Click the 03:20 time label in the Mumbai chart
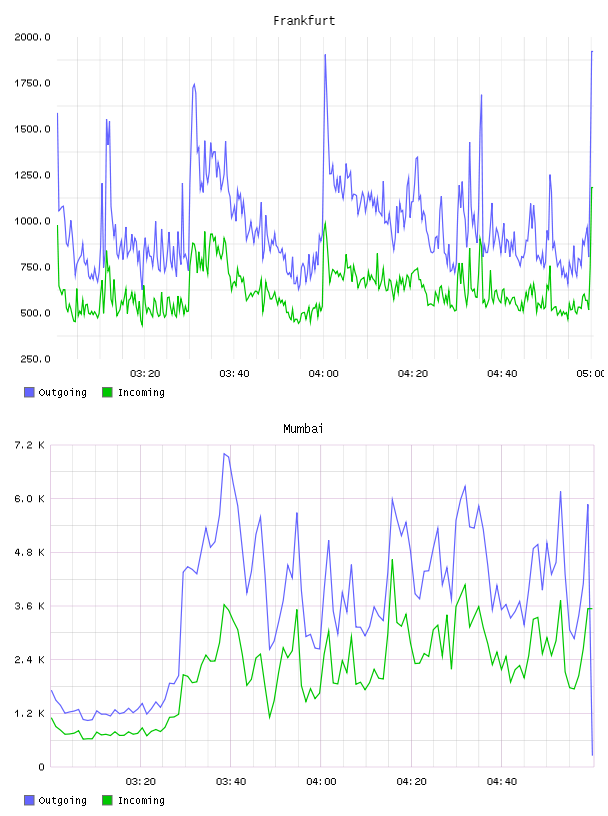Screen dimensions: 608x816 tap(141, 782)
